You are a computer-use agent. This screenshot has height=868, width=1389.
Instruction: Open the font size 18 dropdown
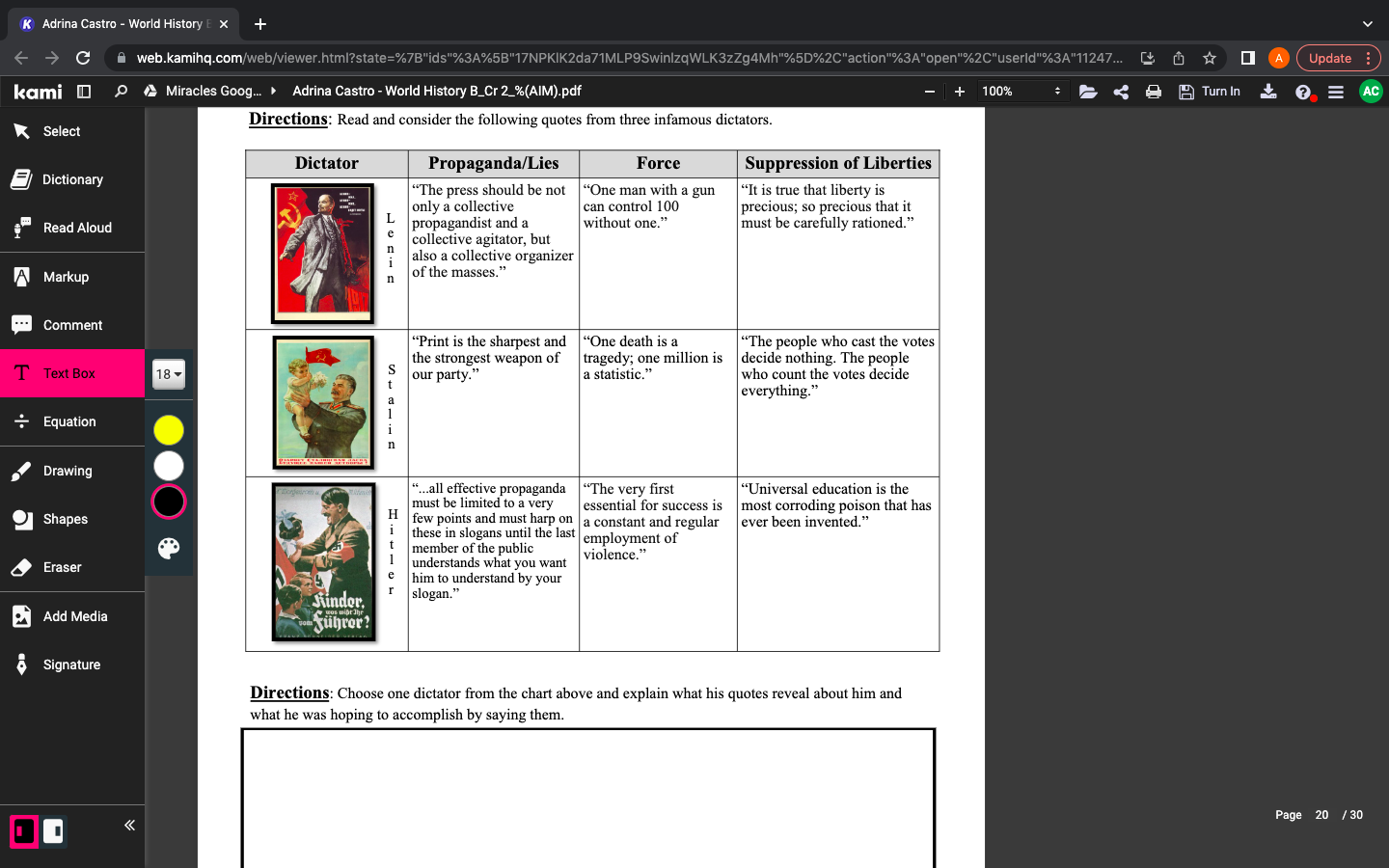pos(169,374)
